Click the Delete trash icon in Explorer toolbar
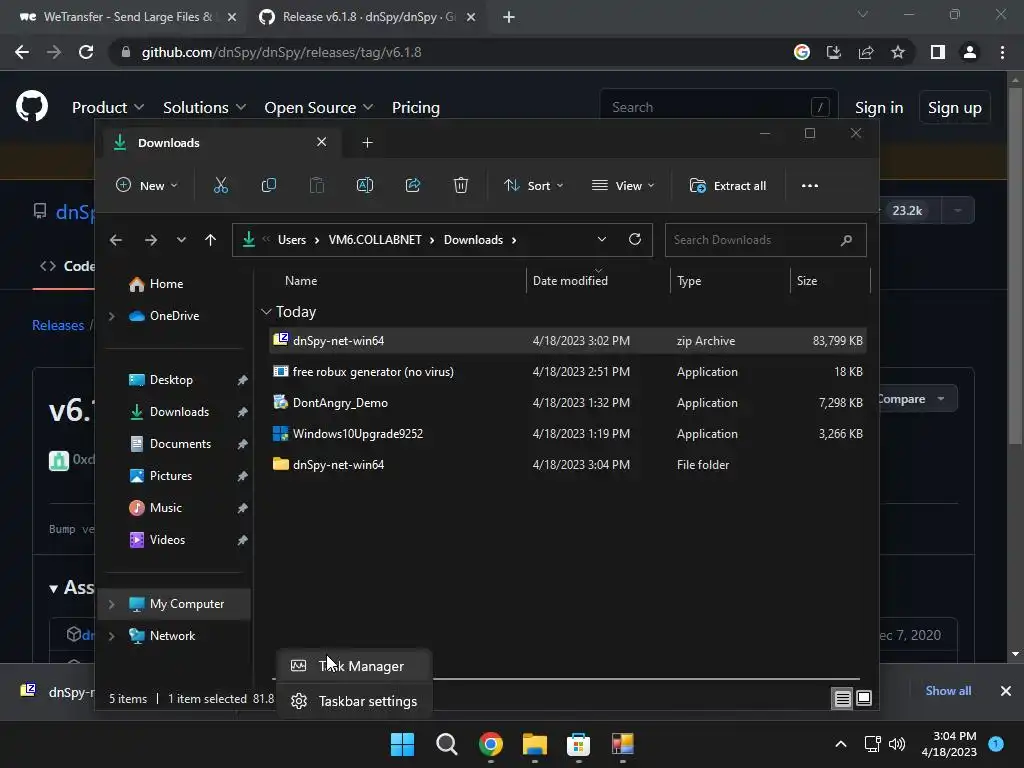Image resolution: width=1024 pixels, height=768 pixels. (x=460, y=185)
